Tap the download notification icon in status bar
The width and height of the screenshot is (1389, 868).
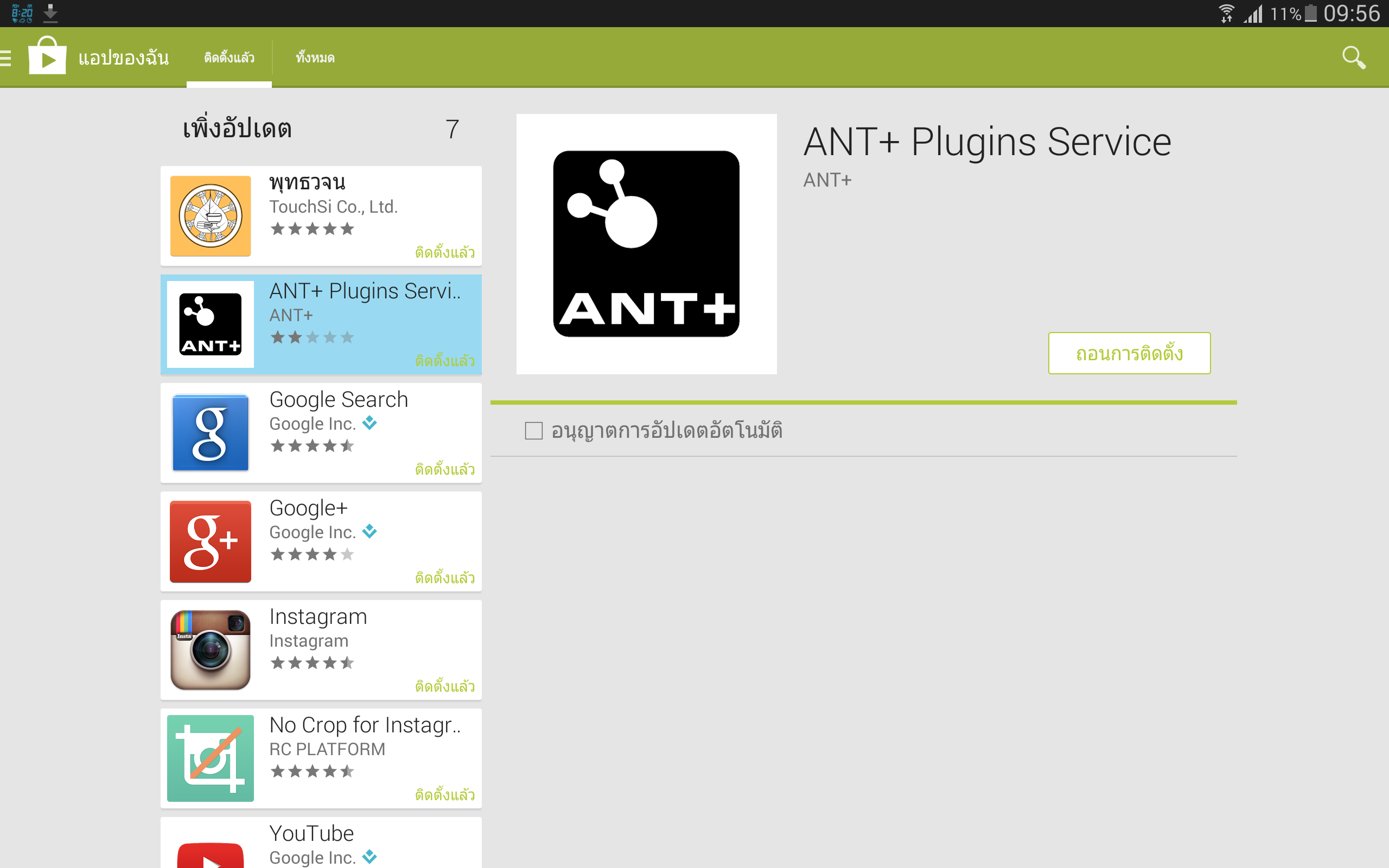point(50,12)
